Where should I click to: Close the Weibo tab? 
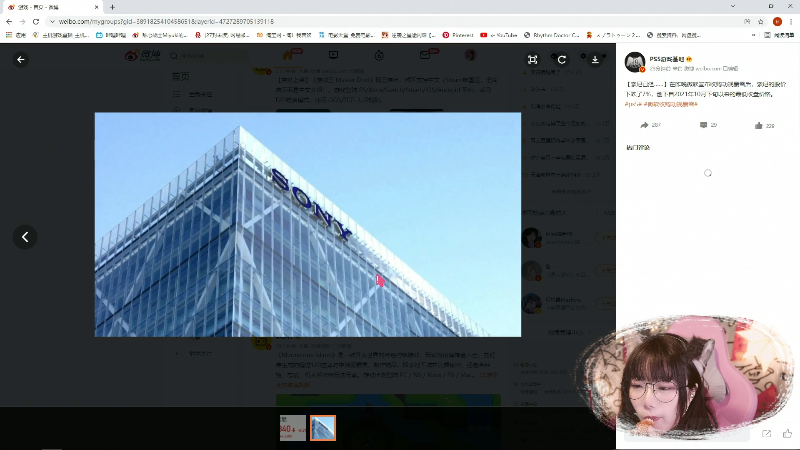pos(96,7)
